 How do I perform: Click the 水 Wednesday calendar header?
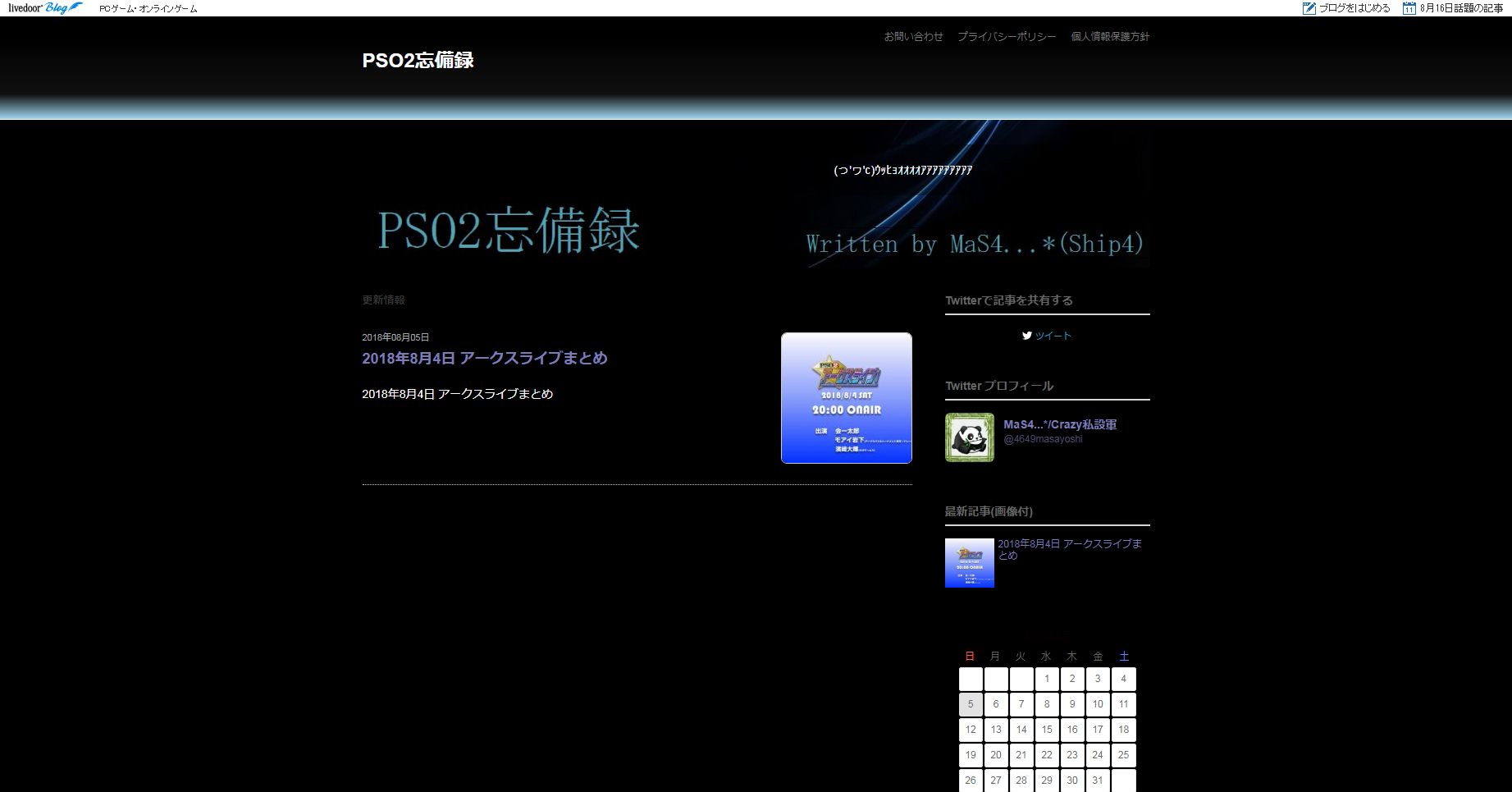(x=1046, y=657)
